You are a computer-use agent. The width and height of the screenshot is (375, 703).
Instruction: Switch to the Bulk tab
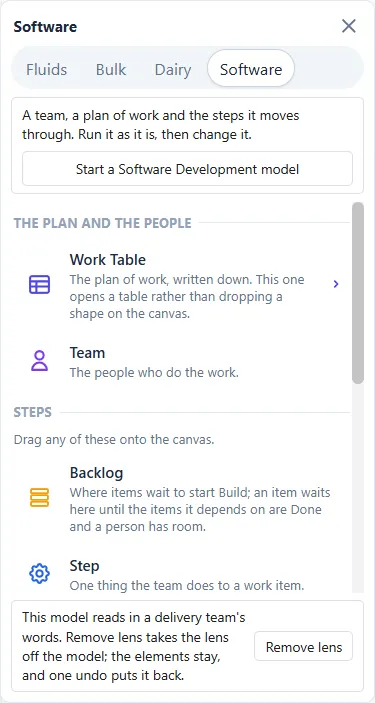click(111, 69)
